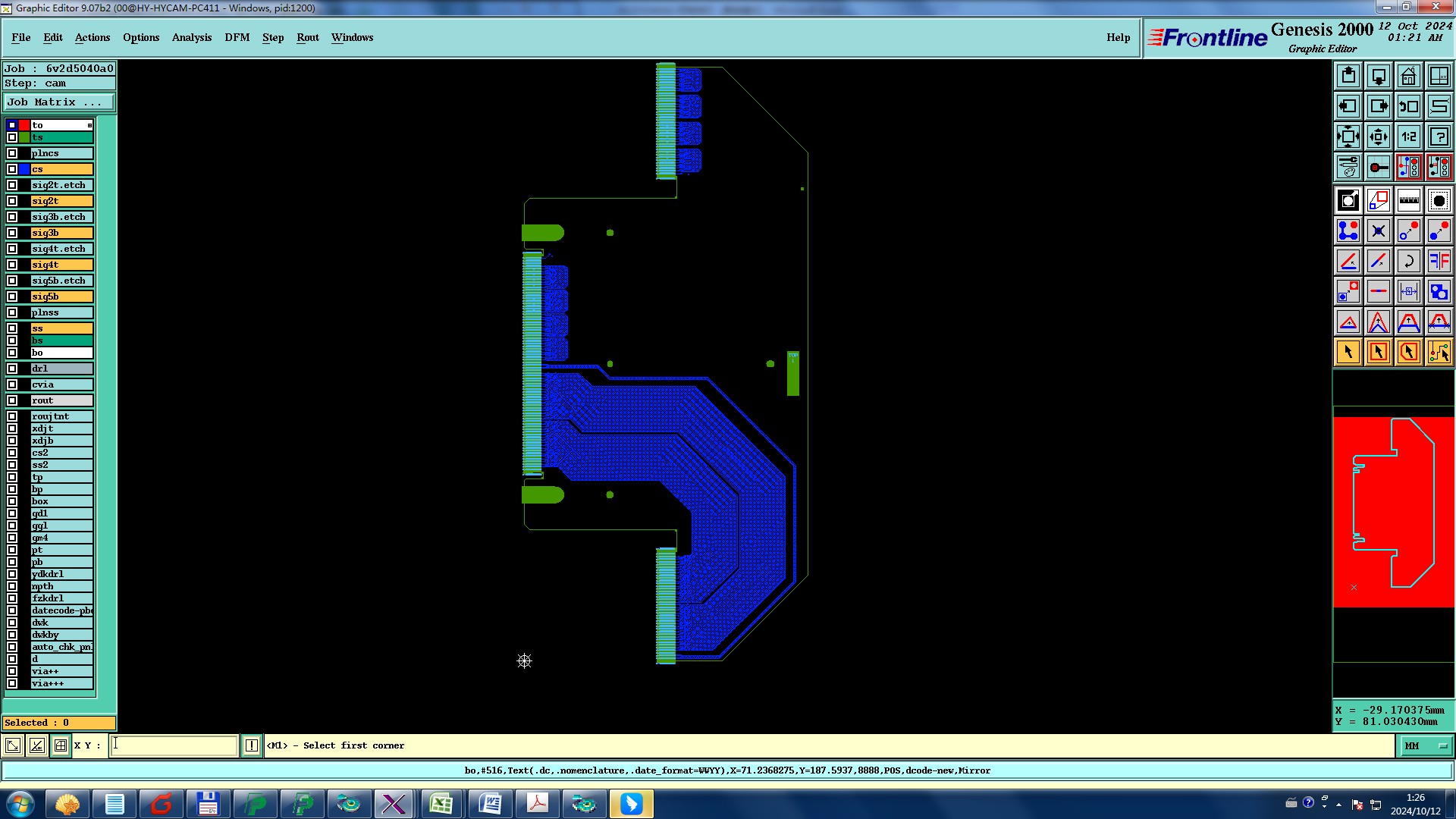1456x819 pixels.
Task: Select the ruler measure tool
Action: point(1408,201)
